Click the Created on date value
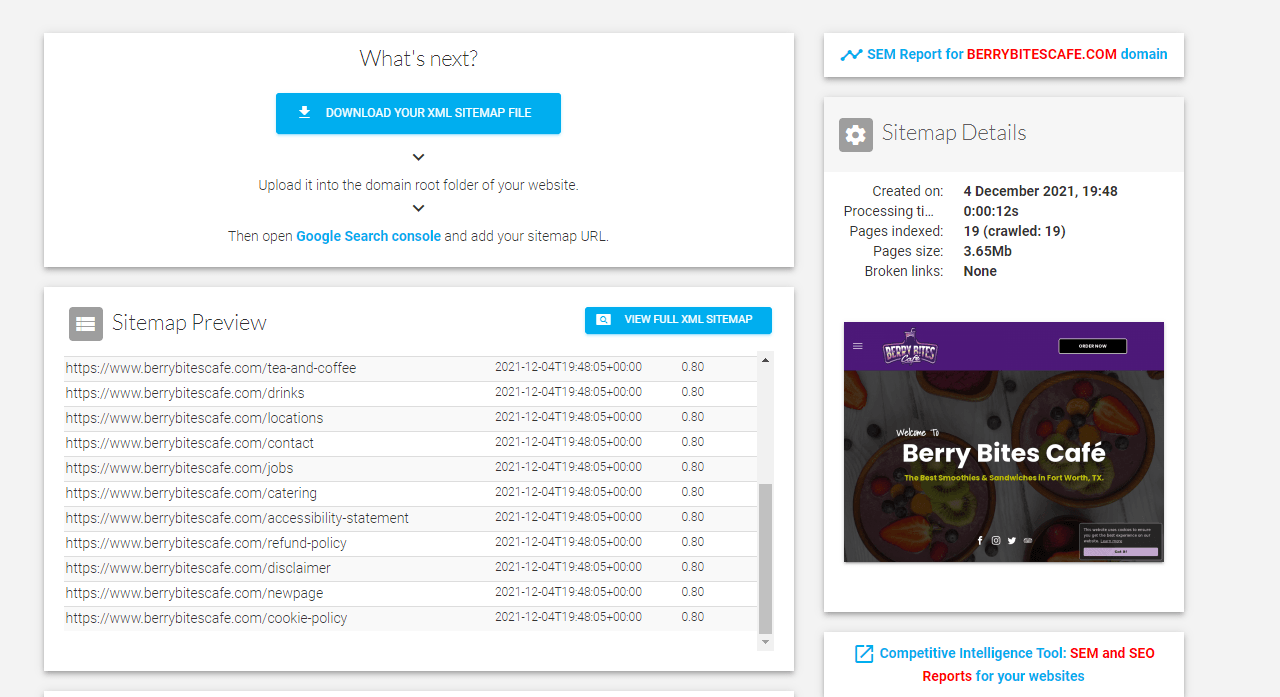The image size is (1280, 697). pyautogui.click(x=1041, y=191)
